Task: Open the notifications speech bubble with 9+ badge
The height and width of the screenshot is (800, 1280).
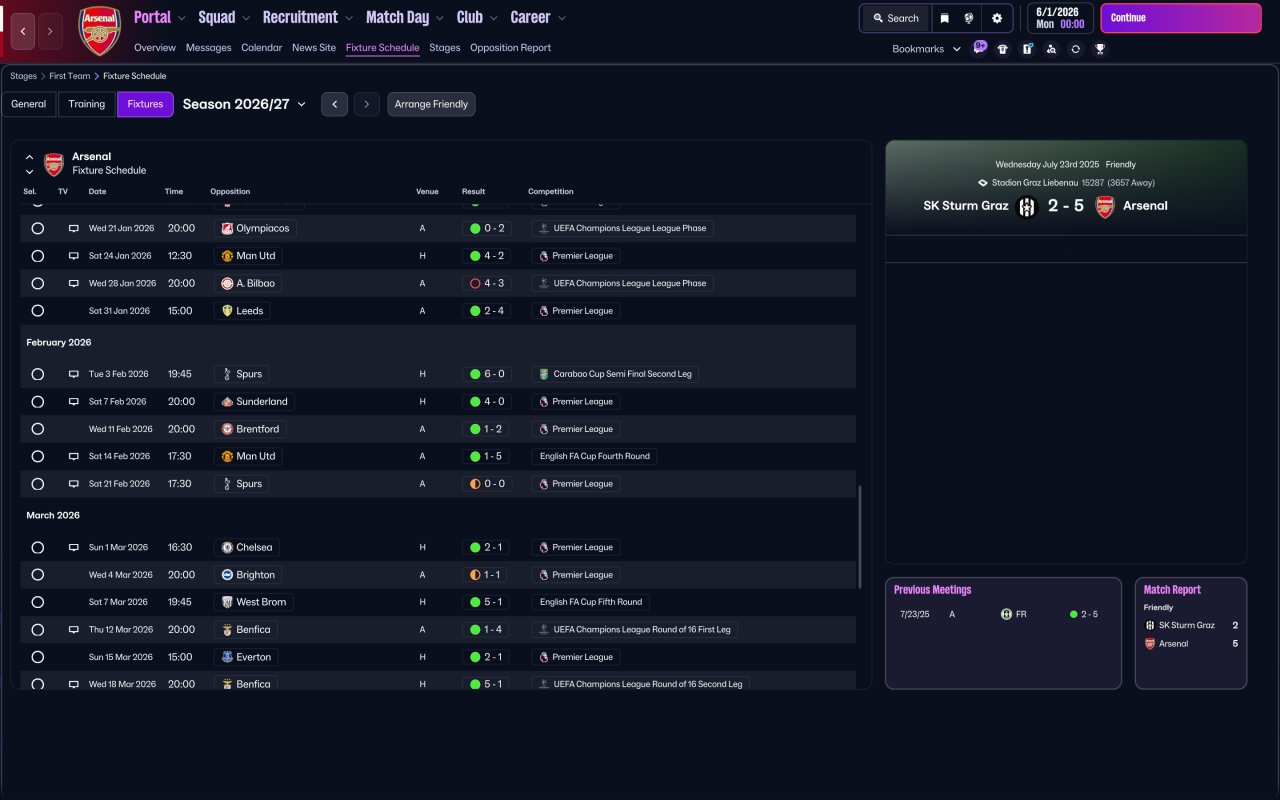Action: (x=979, y=48)
